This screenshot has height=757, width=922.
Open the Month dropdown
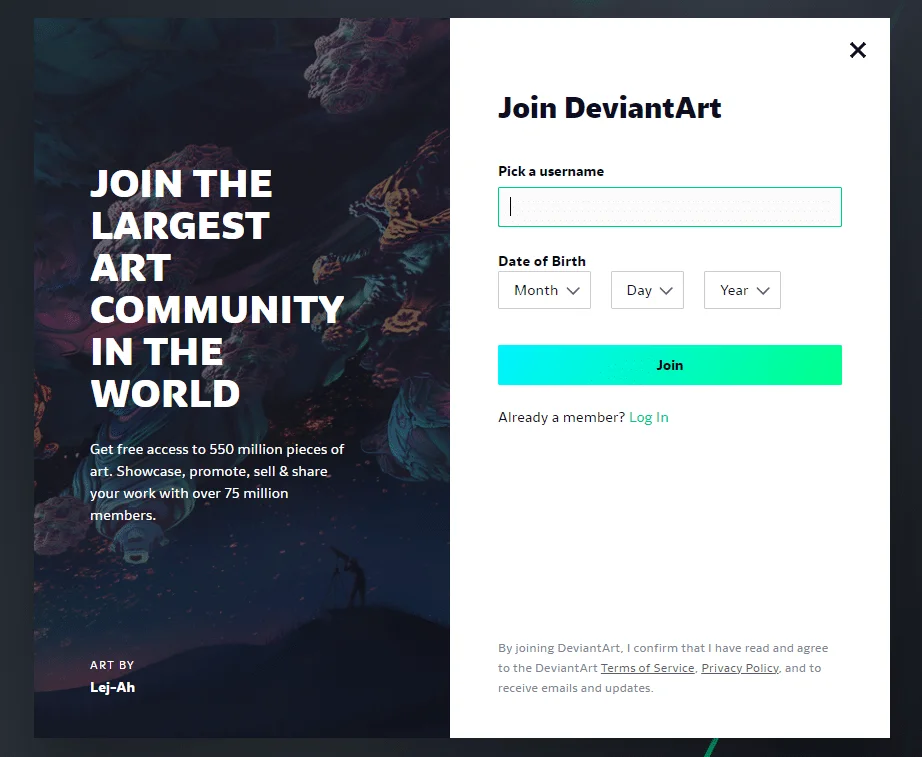coord(544,290)
